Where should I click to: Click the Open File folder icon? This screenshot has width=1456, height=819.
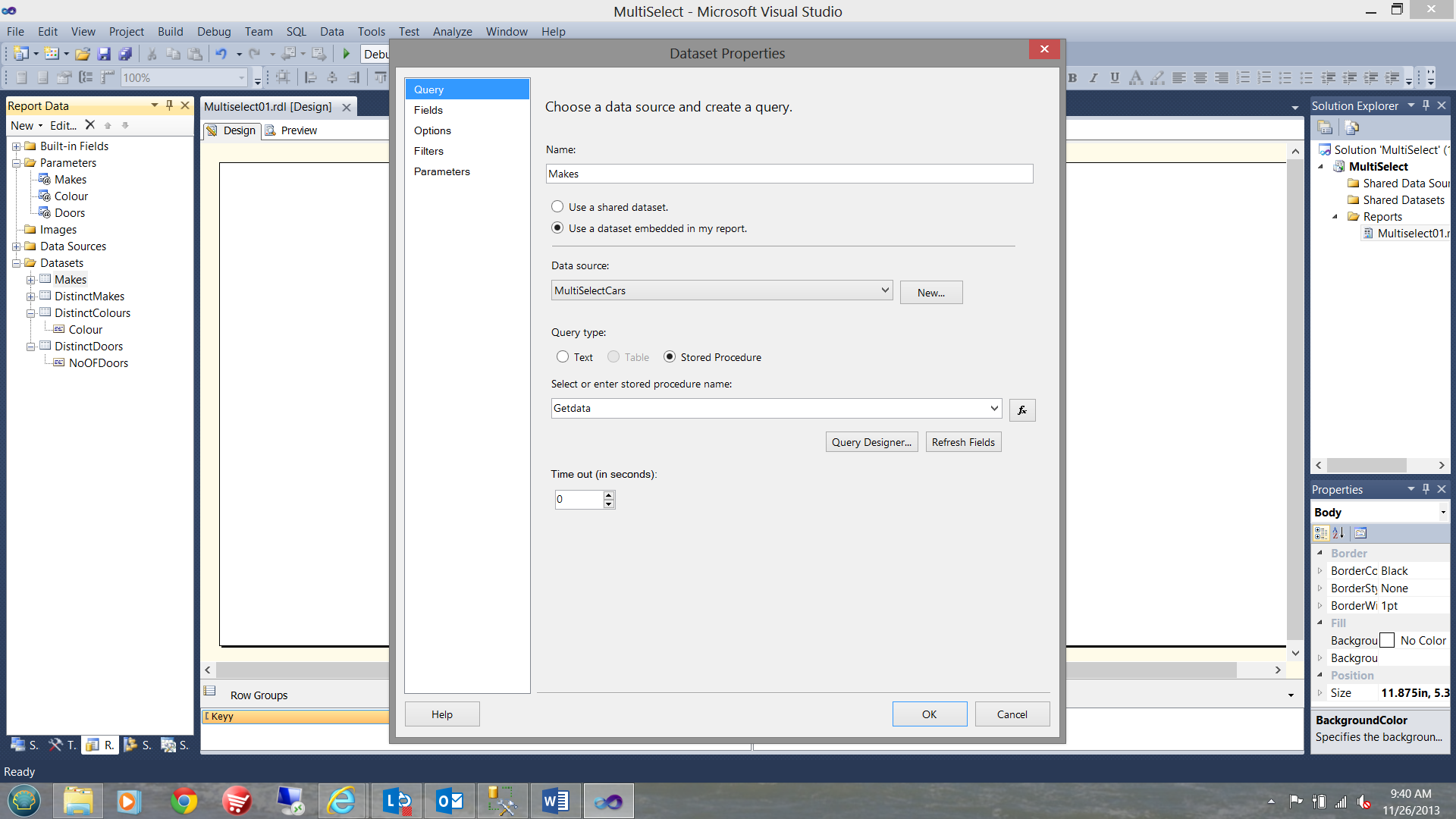click(83, 54)
